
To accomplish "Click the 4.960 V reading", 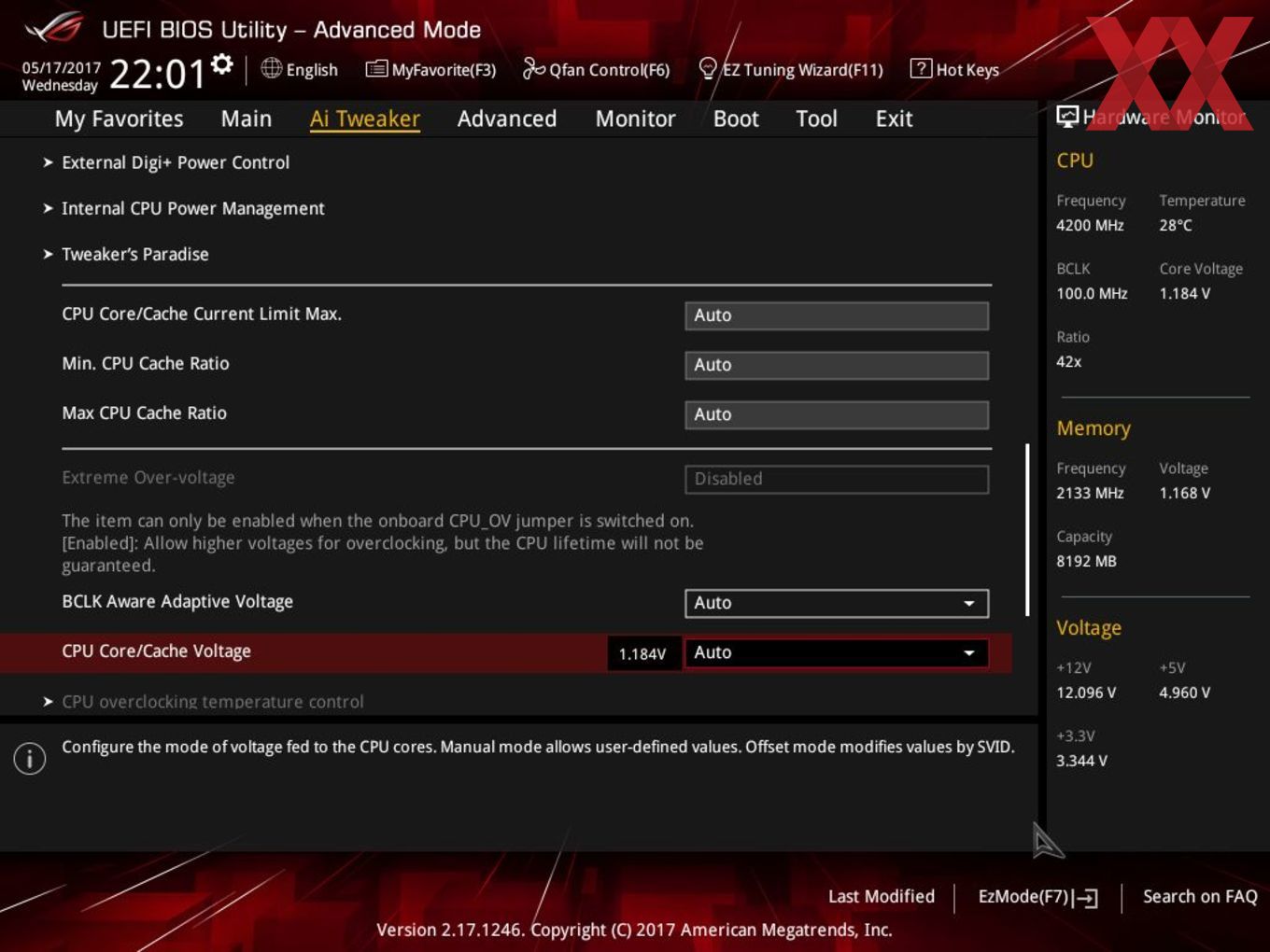I will click(x=1185, y=693).
